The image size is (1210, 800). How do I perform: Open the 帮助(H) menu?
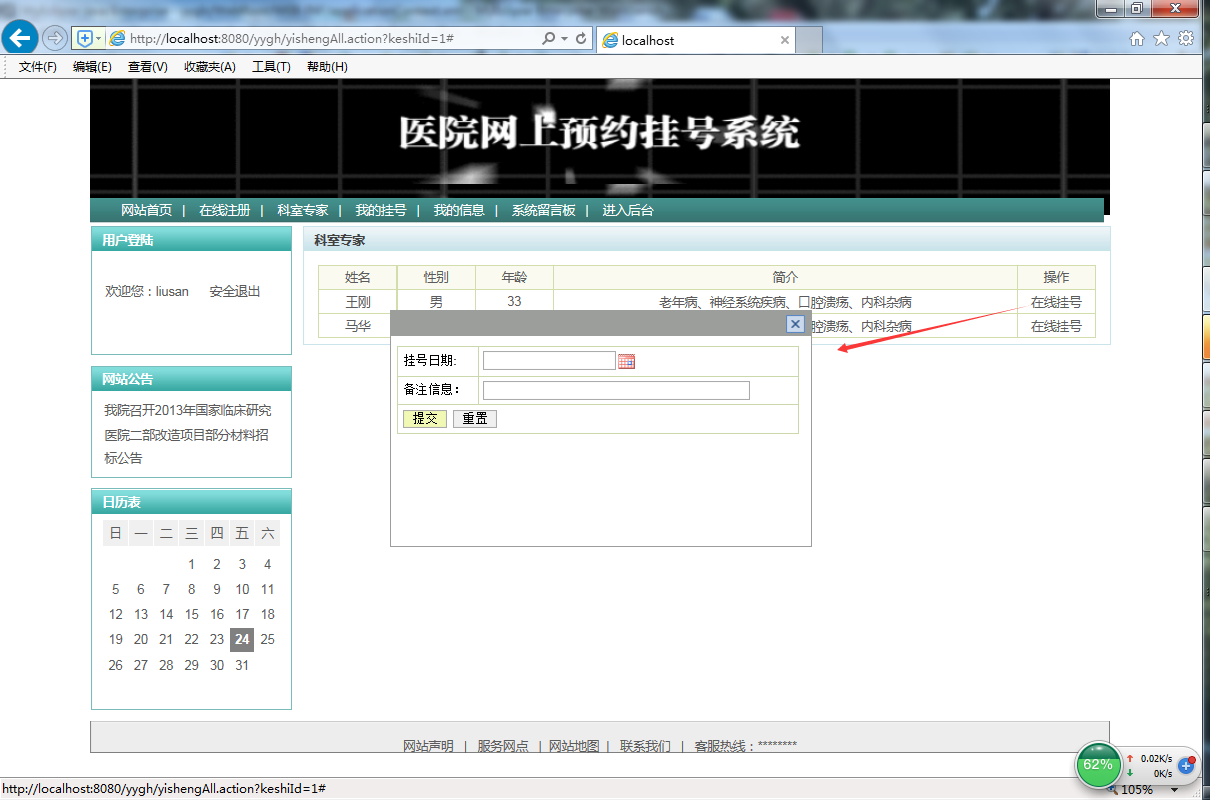[x=327, y=67]
